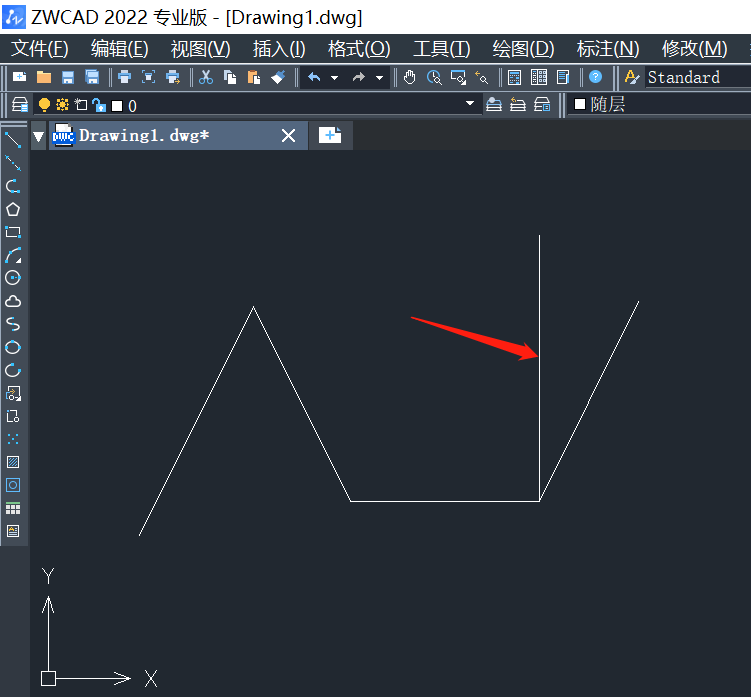Click the Make block tool

13,416
